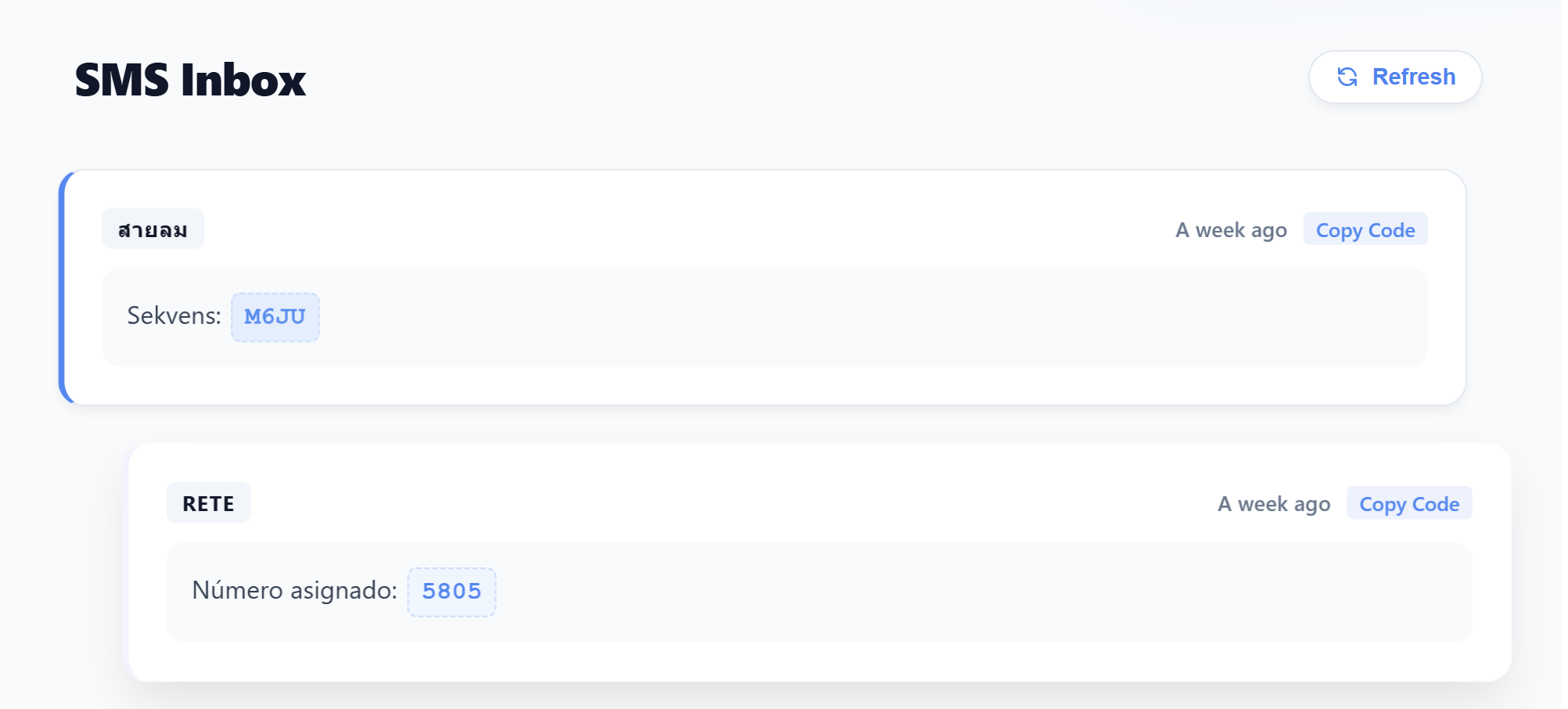Click empty header space between title and Refresh
Viewport: 1568px width, 709px height.
point(782,78)
